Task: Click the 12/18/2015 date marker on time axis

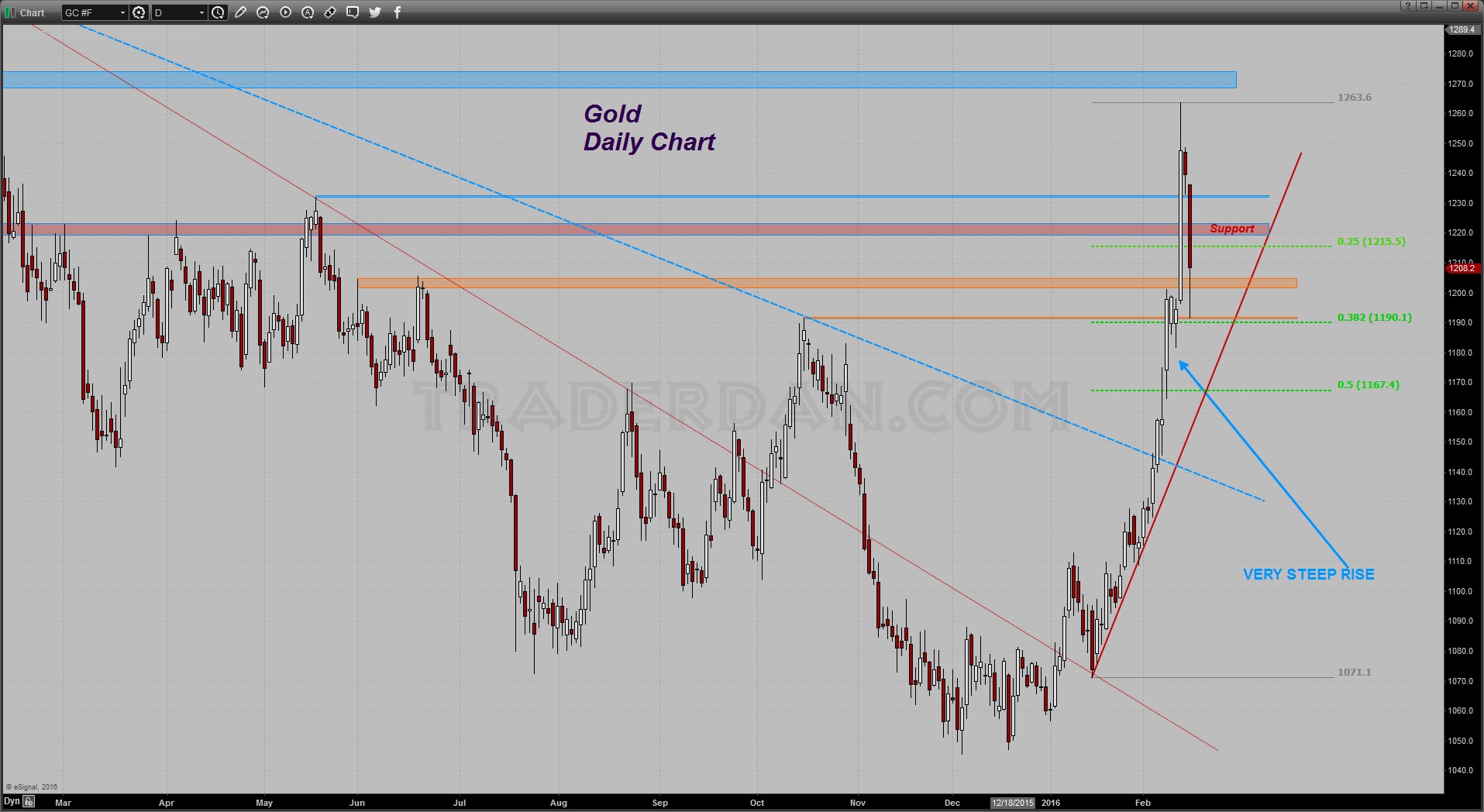Action: pyautogui.click(x=1013, y=803)
